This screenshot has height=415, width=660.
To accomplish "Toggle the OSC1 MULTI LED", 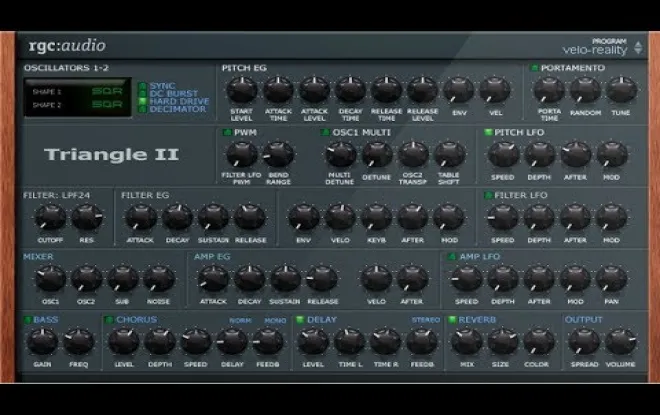I will (x=325, y=133).
